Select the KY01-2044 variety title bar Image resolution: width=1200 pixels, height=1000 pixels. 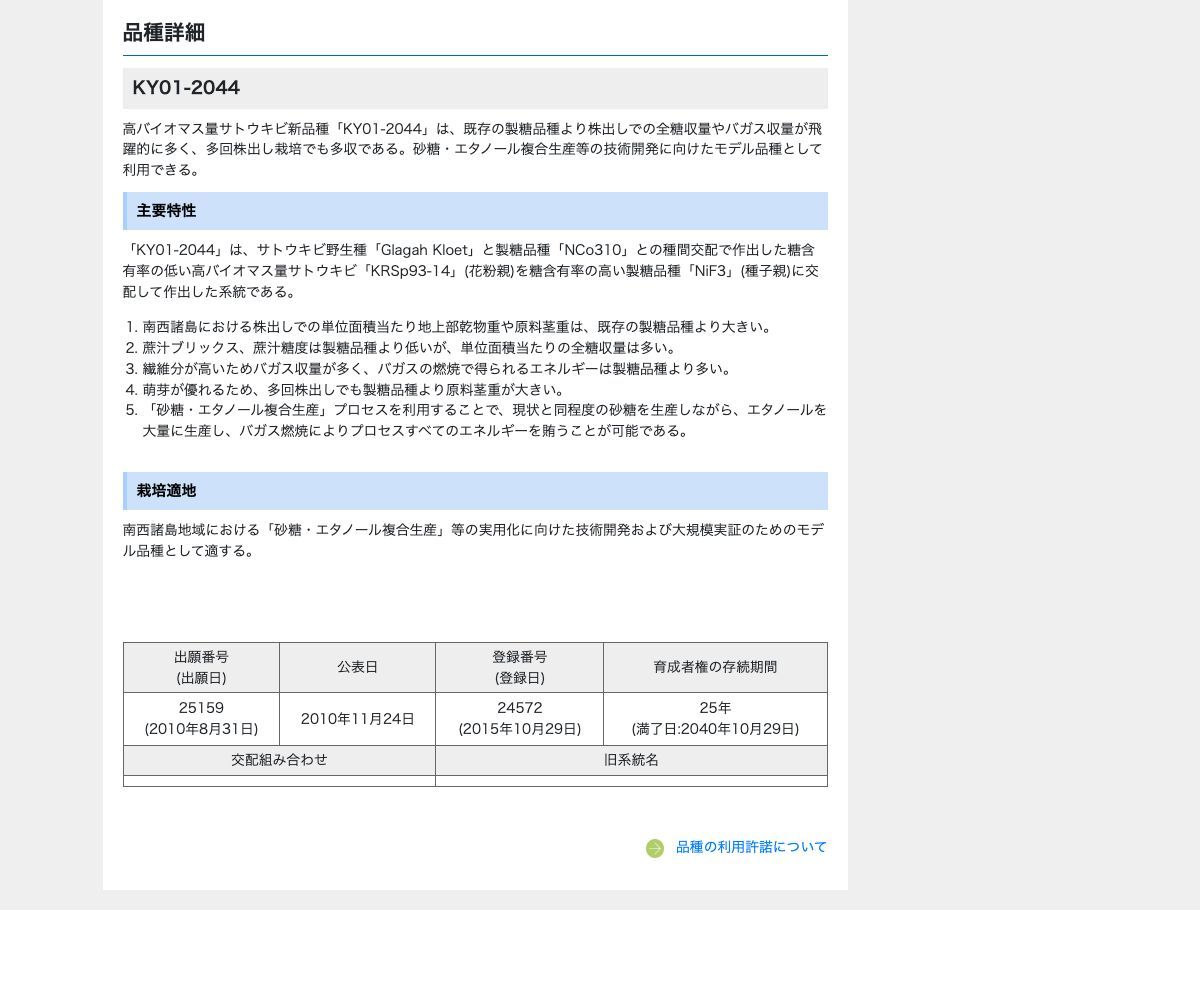[475, 88]
